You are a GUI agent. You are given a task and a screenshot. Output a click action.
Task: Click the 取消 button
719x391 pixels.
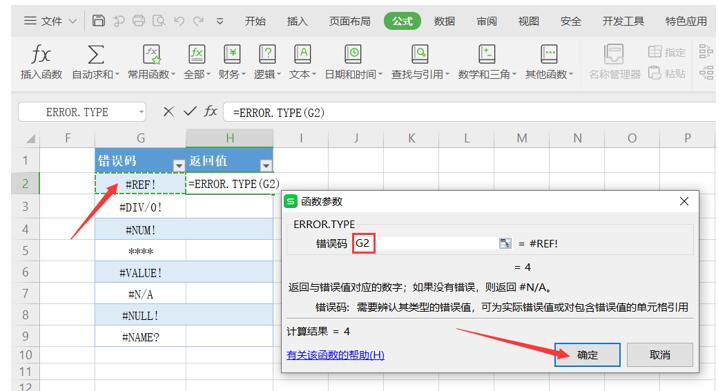click(659, 355)
